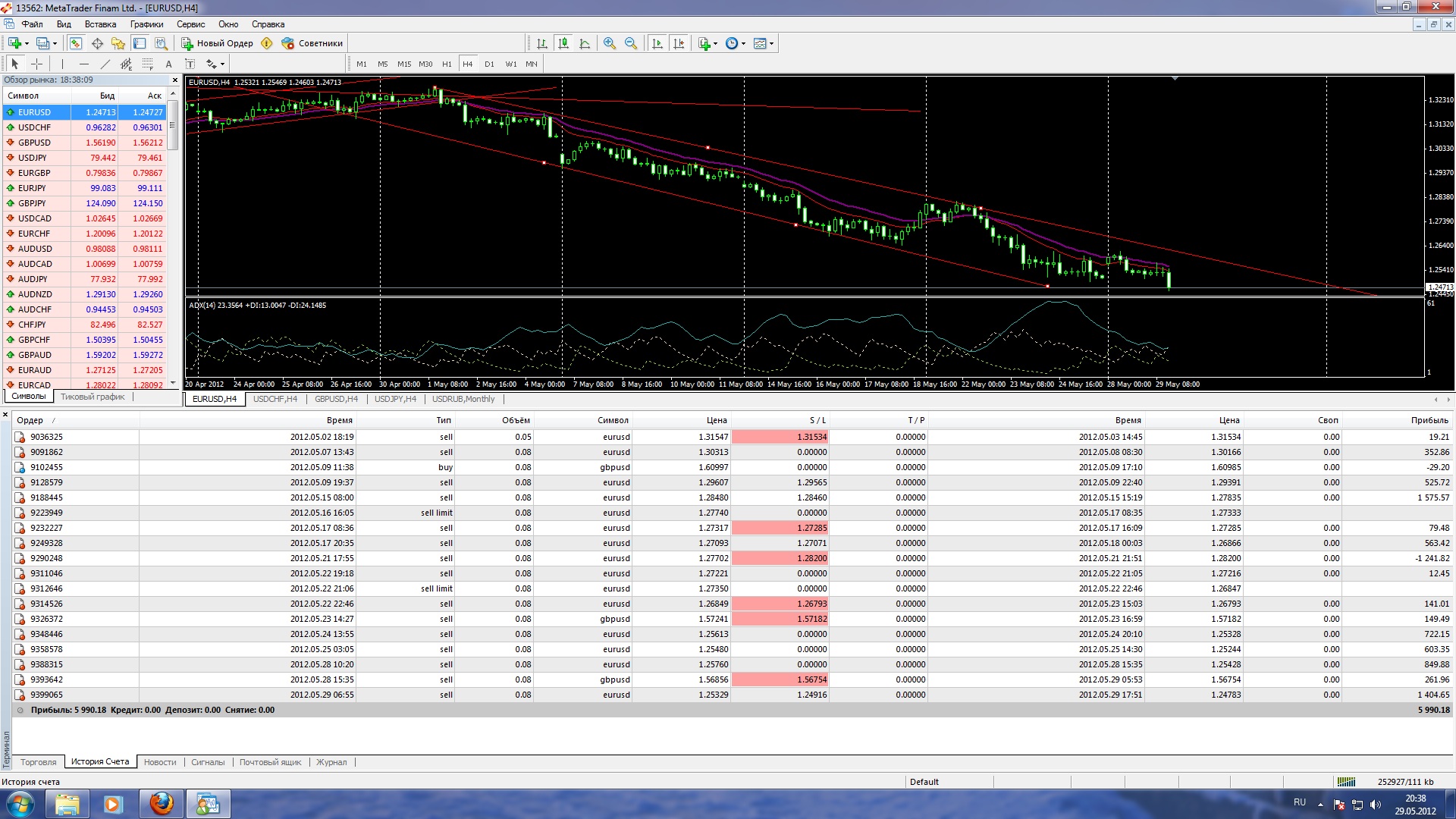Click the New Chart icon
Viewport: 1456px width, 819px height.
14,43
